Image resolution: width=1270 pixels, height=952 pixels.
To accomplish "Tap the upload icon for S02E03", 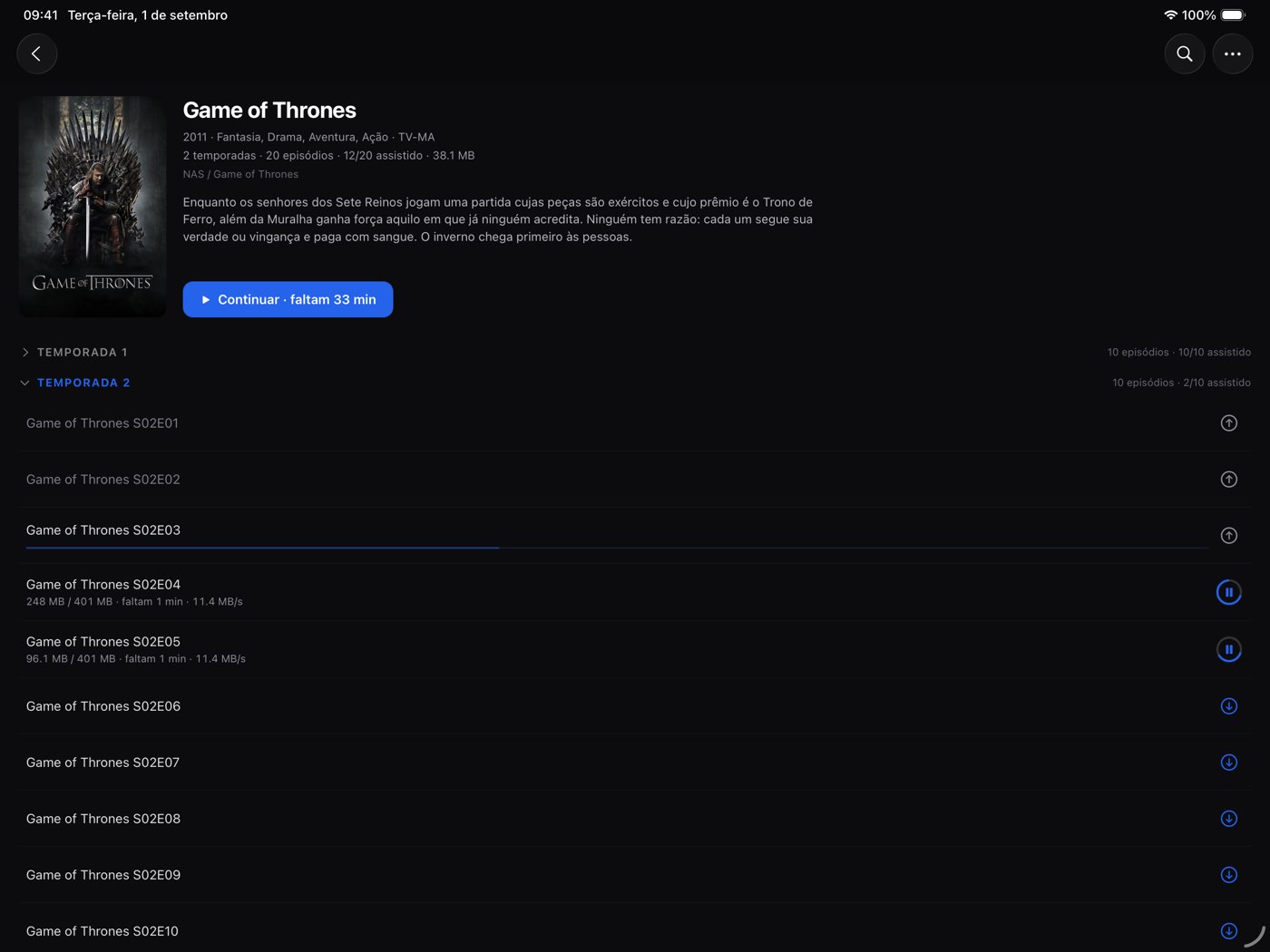I will click(x=1229, y=536).
